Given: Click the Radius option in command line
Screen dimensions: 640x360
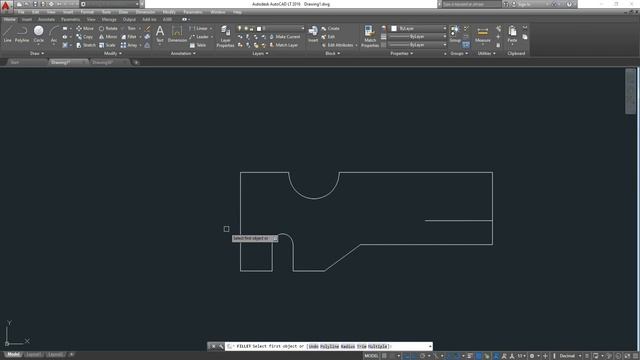Looking at the screenshot, I should click(348, 346).
